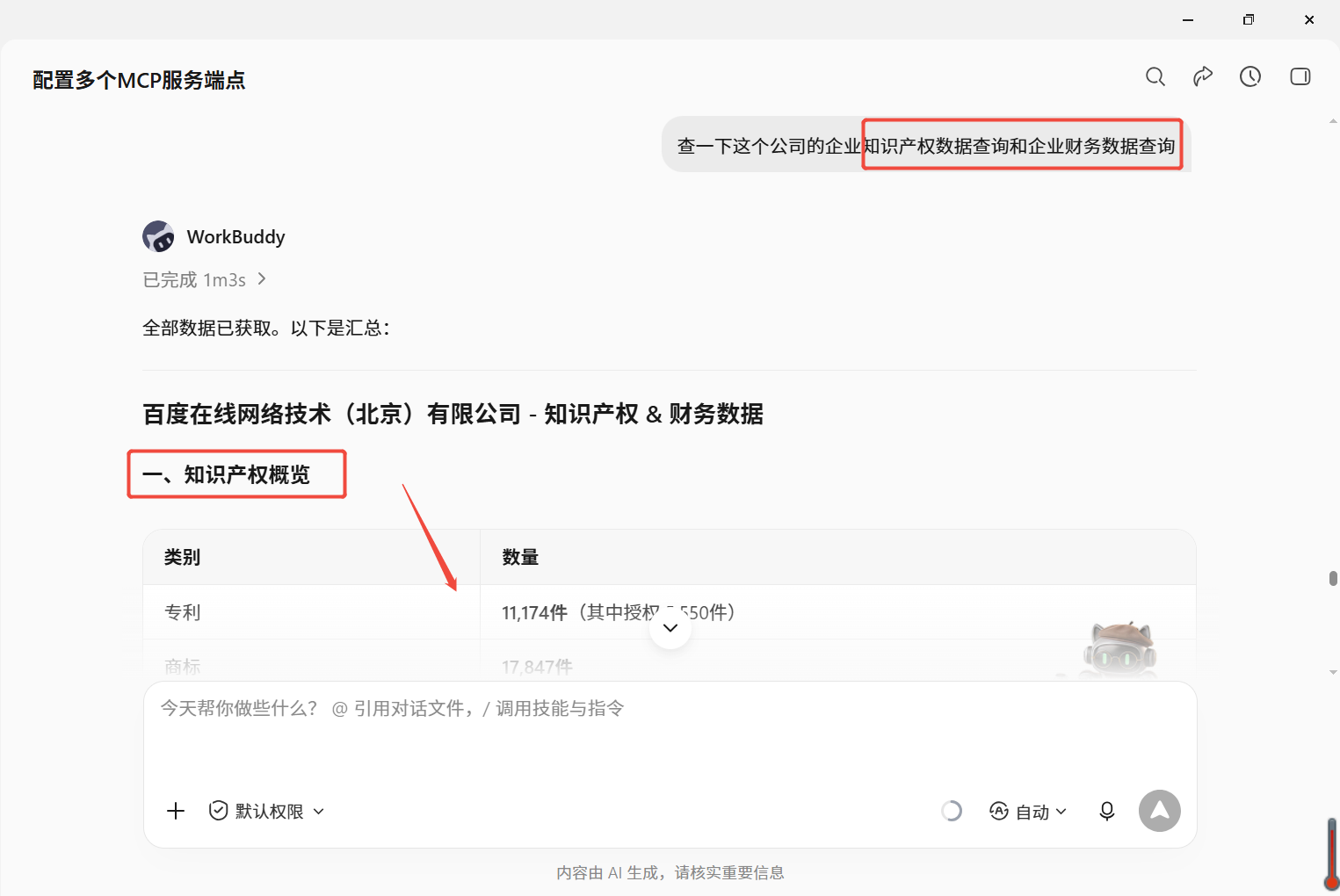The width and height of the screenshot is (1340, 896).
Task: Expand the 已完成 1m3s details
Action: [x=205, y=279]
